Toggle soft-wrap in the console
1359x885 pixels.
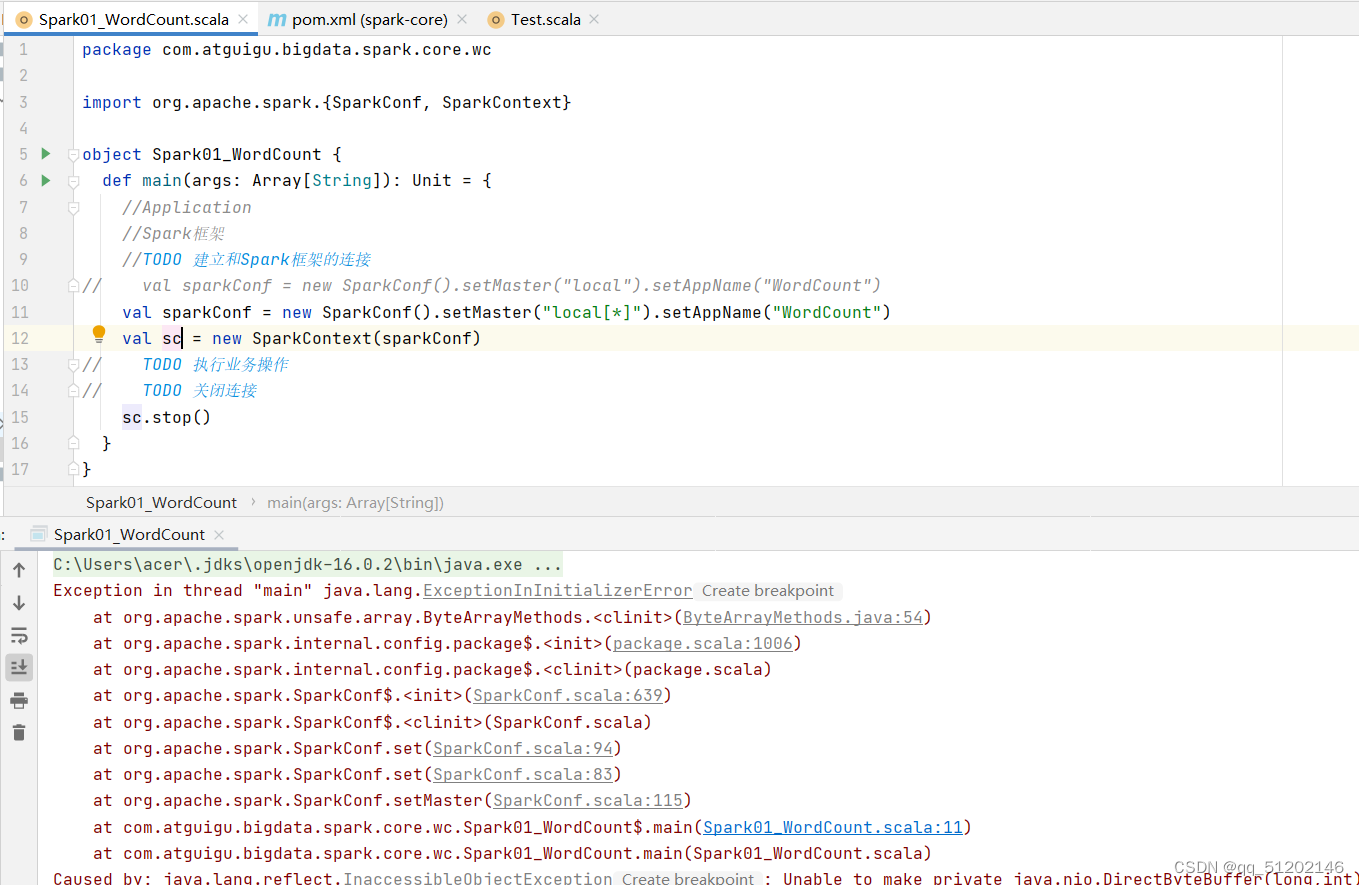[18, 635]
